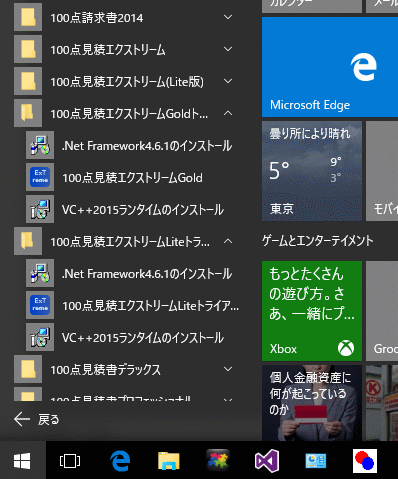Click the VC++2015 installer icon under the Lite trial folder
The width and height of the screenshot is (398, 479).
pyautogui.click(x=40, y=337)
